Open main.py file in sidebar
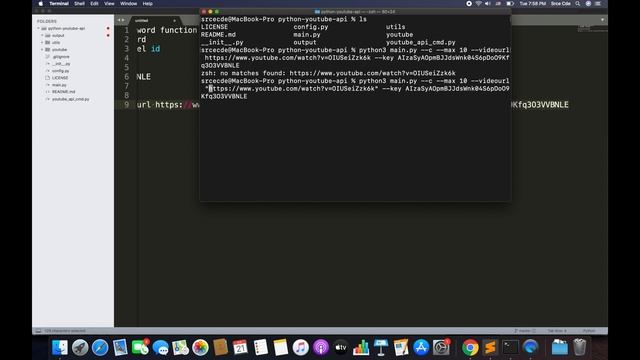Viewport: 640px width, 360px height. click(x=59, y=85)
